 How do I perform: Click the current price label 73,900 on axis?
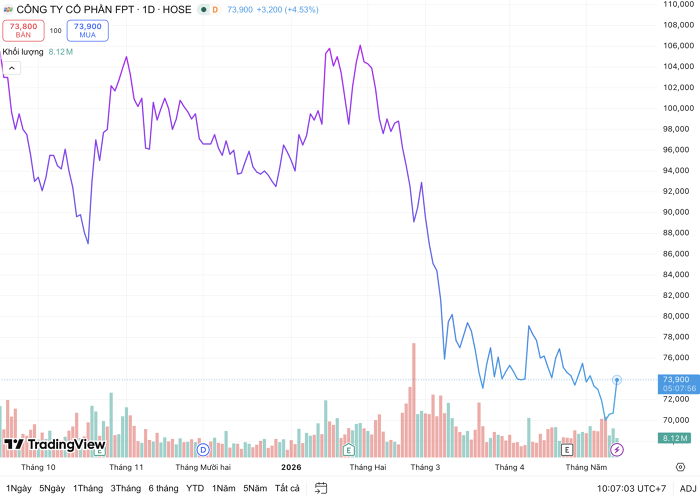click(679, 384)
